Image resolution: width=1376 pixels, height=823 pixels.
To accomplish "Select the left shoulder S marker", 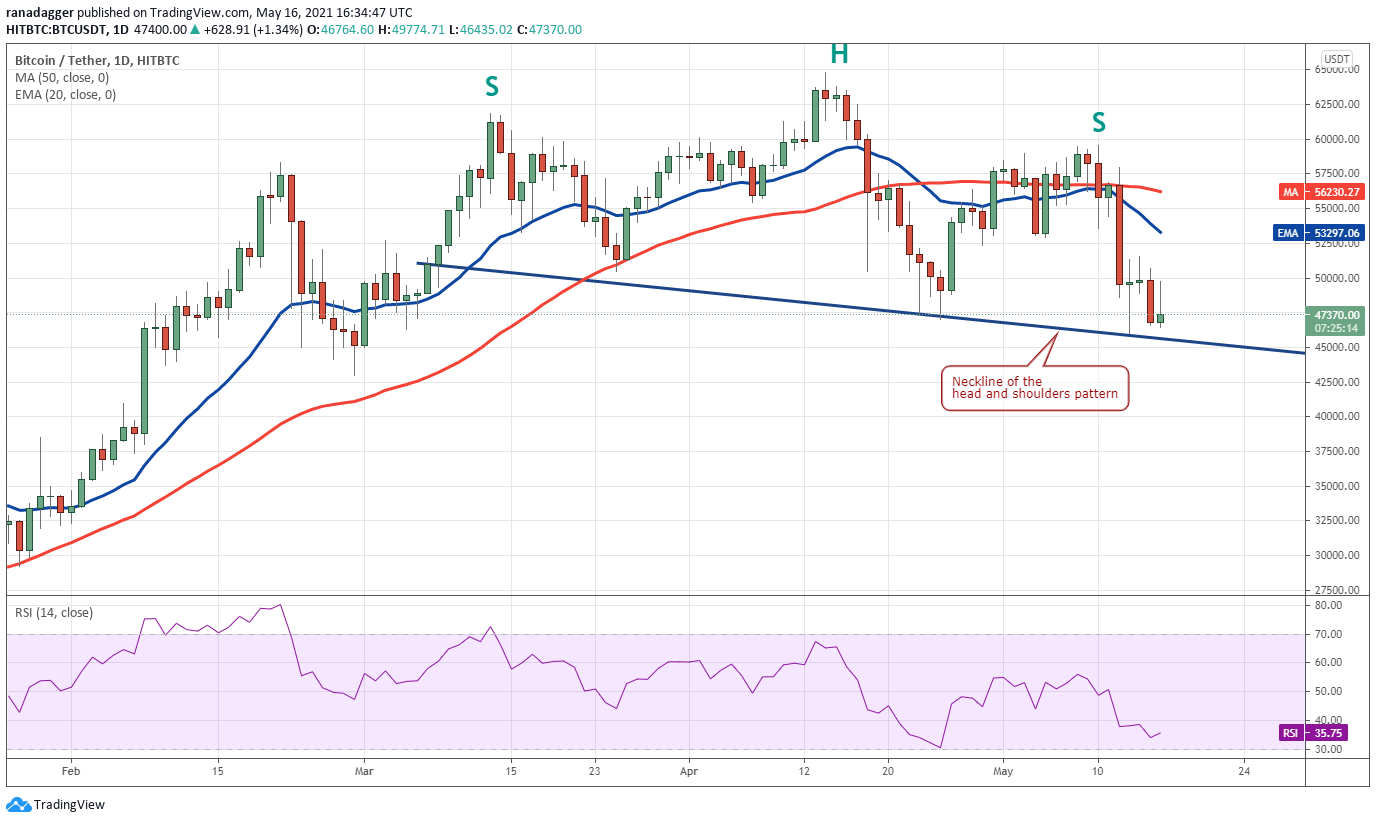I will pos(491,87).
